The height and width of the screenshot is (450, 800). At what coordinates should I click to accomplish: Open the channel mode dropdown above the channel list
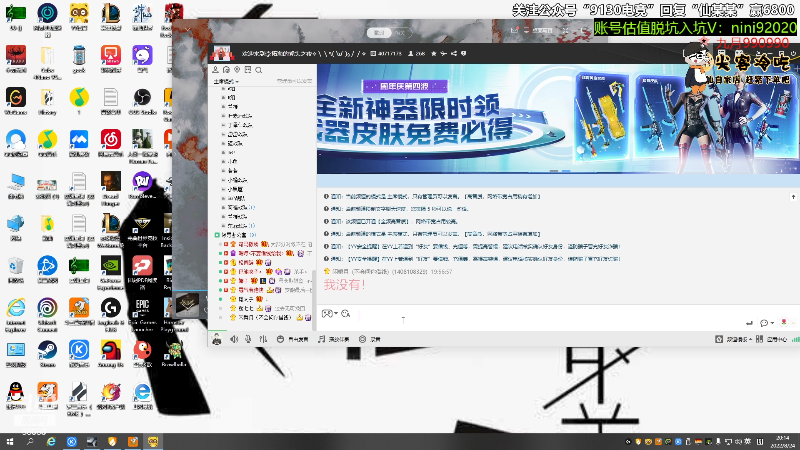tap(226, 81)
